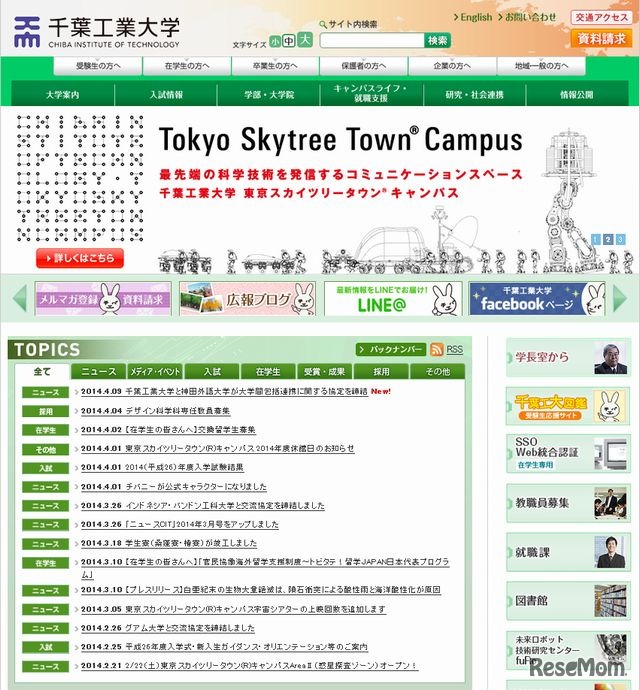Open the 2014.3.18 学生寮 completion news

[x=169, y=543]
